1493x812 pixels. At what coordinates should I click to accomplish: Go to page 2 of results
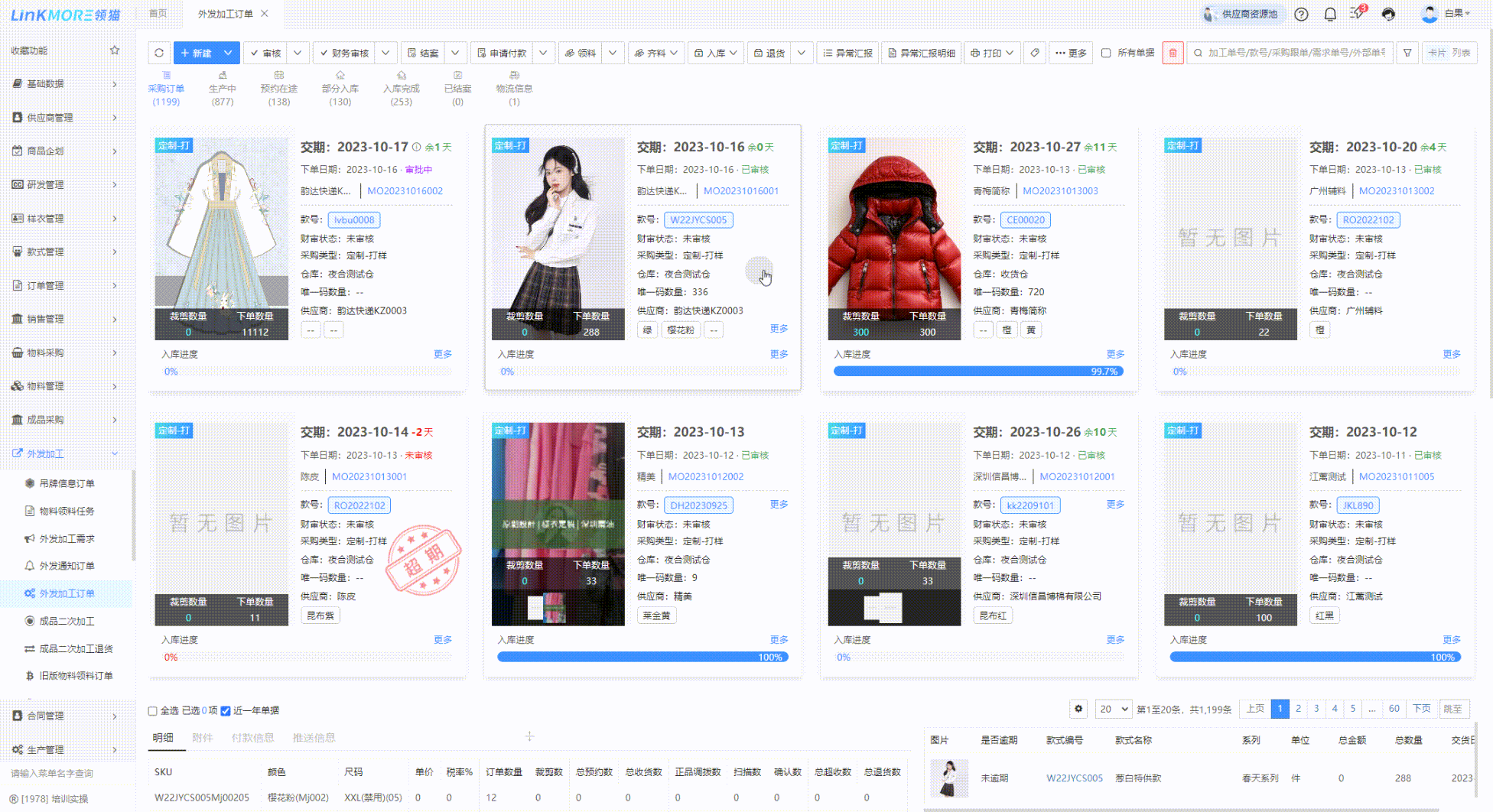tap(1298, 709)
